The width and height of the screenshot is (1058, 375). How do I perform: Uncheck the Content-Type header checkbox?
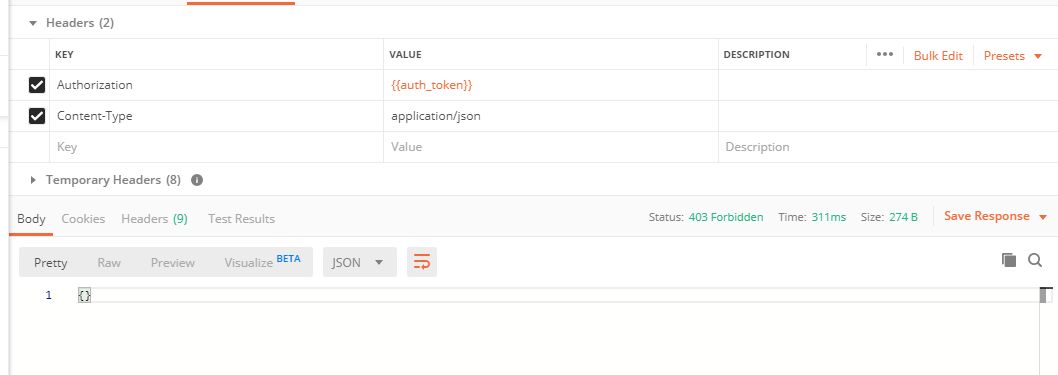pos(36,116)
